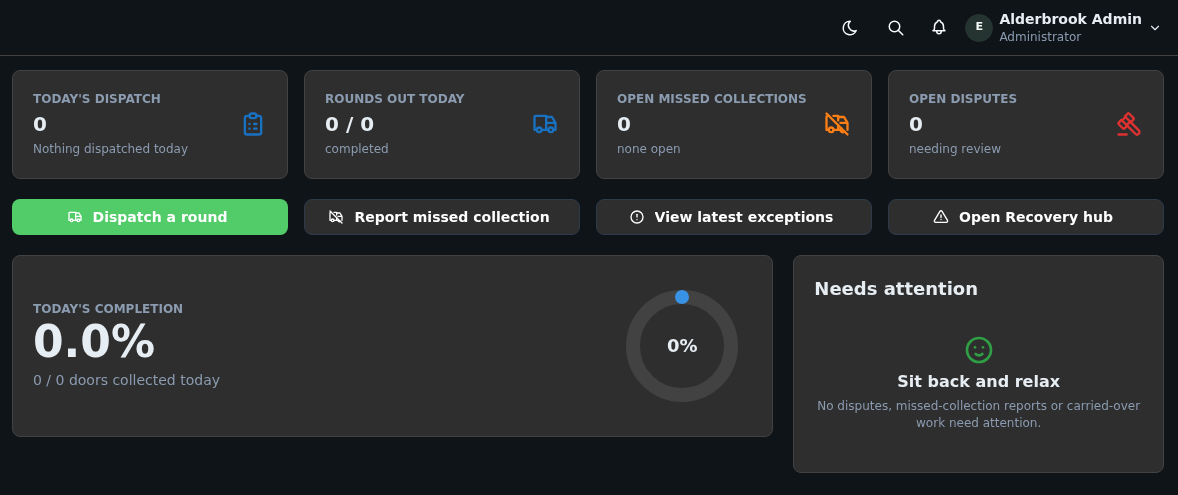Click the 'Sit back and relax' heading

(978, 382)
